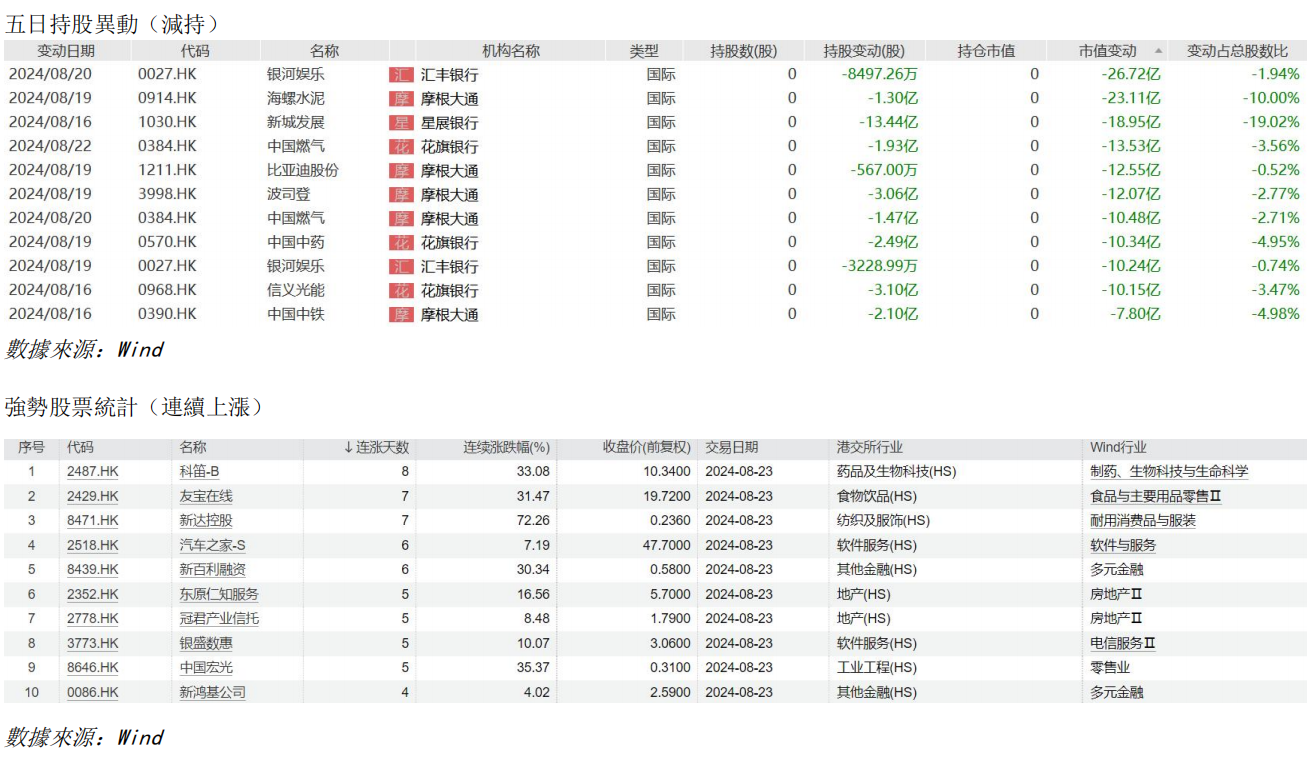Click the 摩根大通 icon in the 波司登 row

pos(401,195)
